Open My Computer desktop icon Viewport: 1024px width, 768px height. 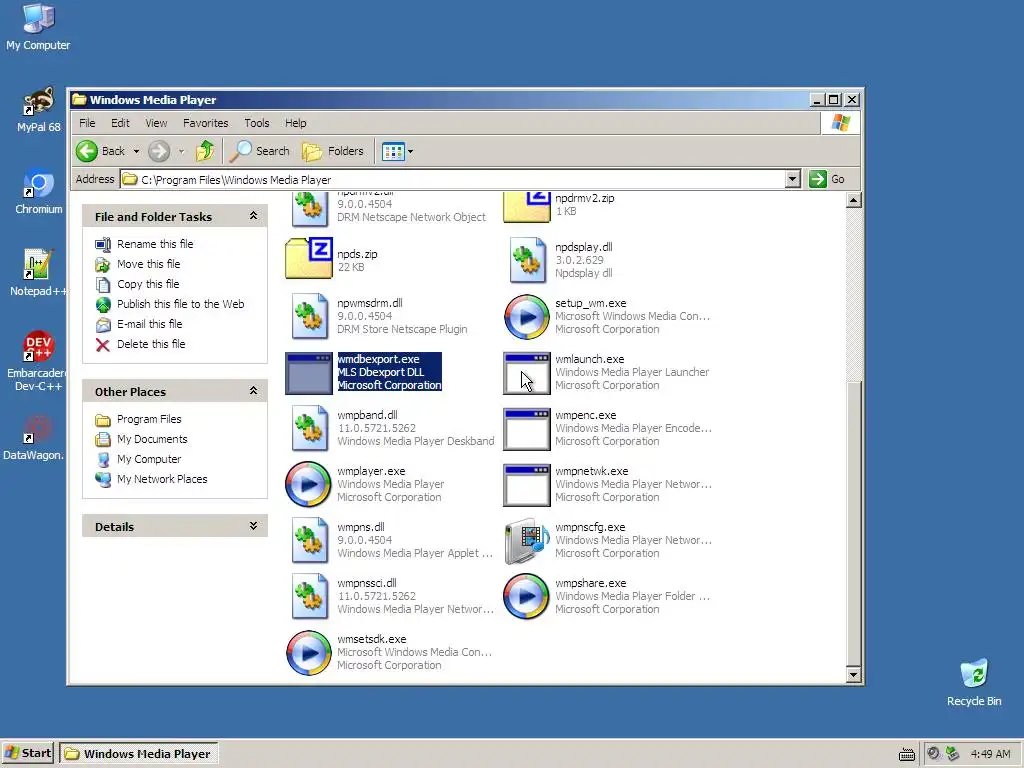pos(38,27)
